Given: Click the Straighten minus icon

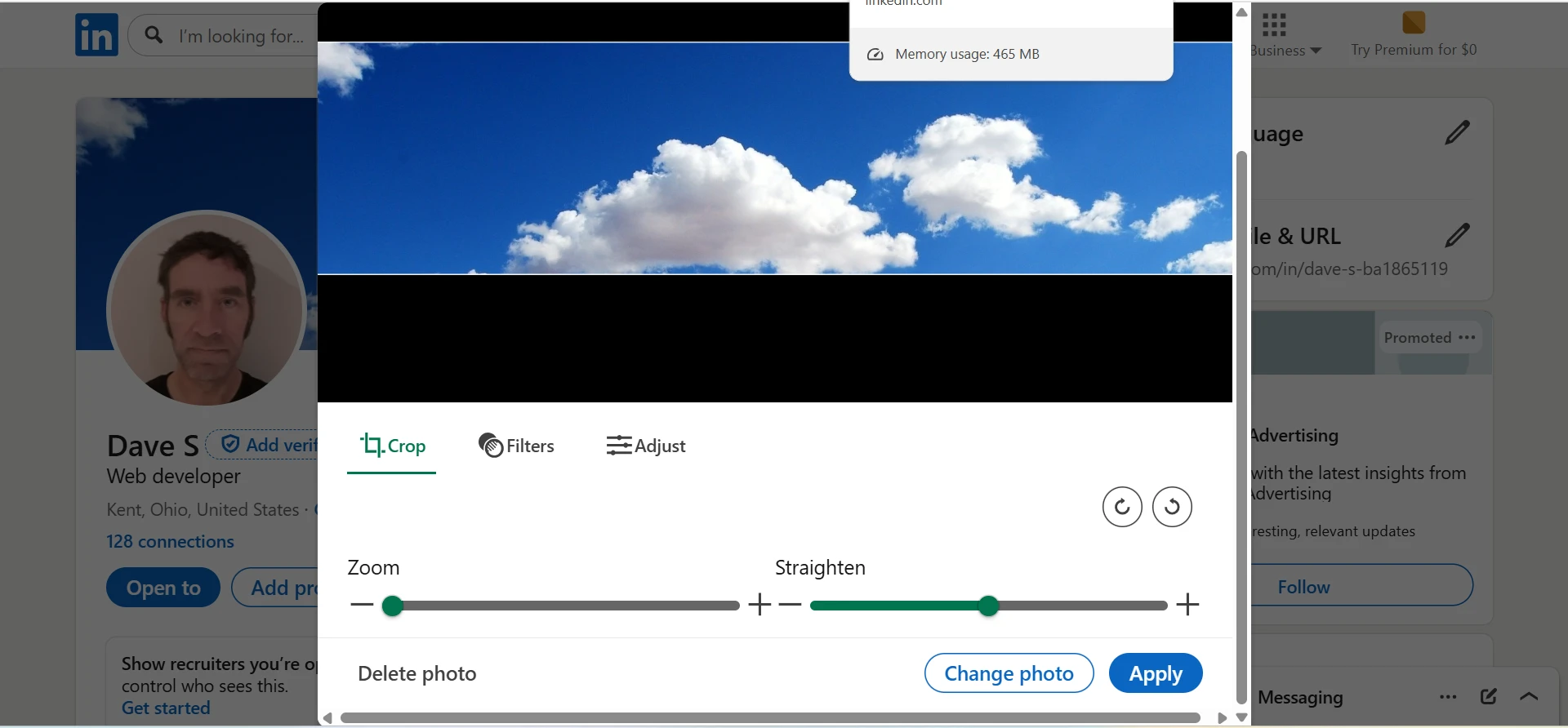Looking at the screenshot, I should tap(790, 605).
